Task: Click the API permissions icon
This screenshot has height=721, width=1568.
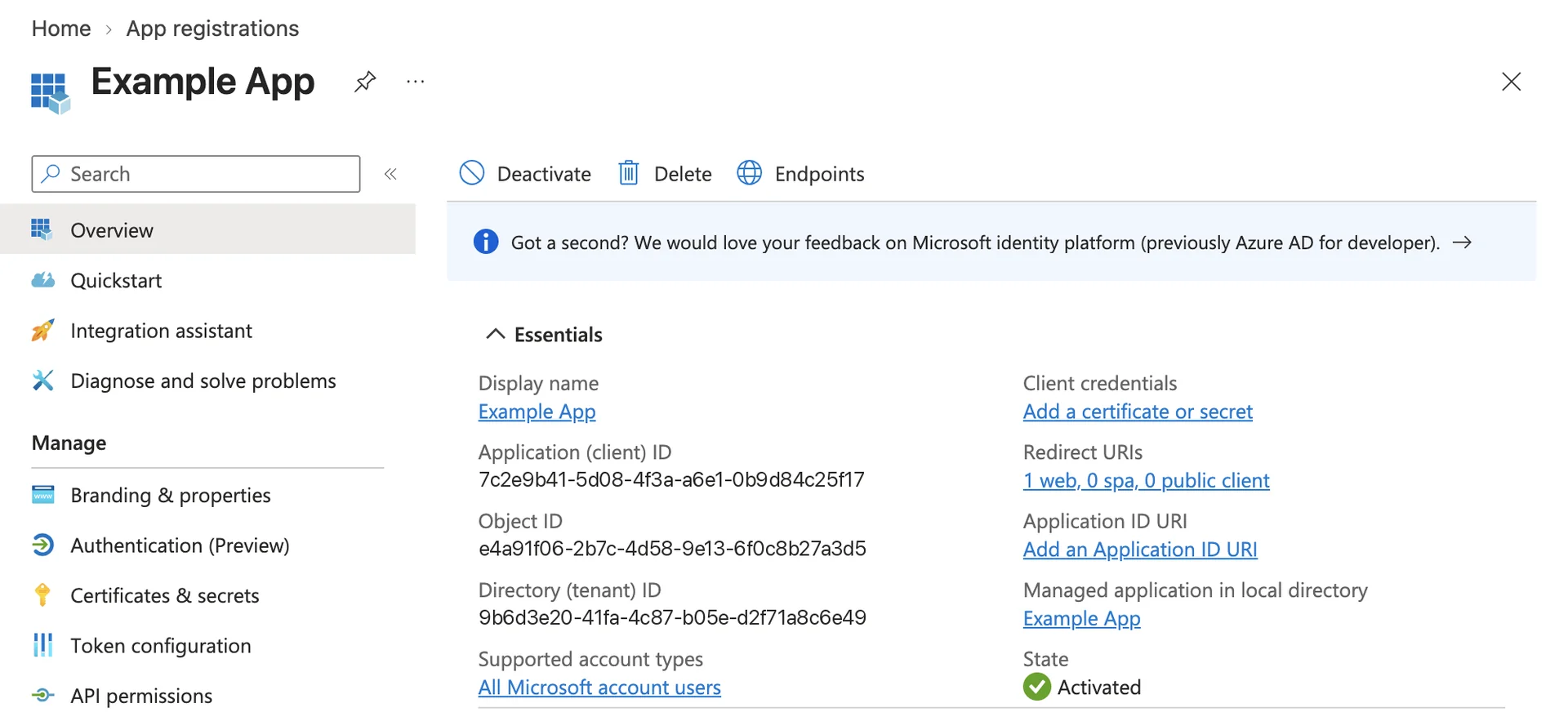Action: (x=42, y=695)
